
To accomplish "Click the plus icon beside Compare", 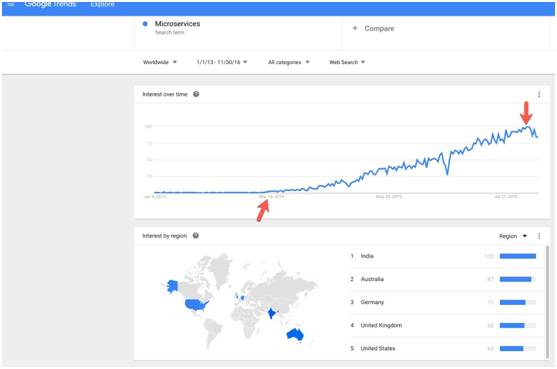I will click(355, 28).
